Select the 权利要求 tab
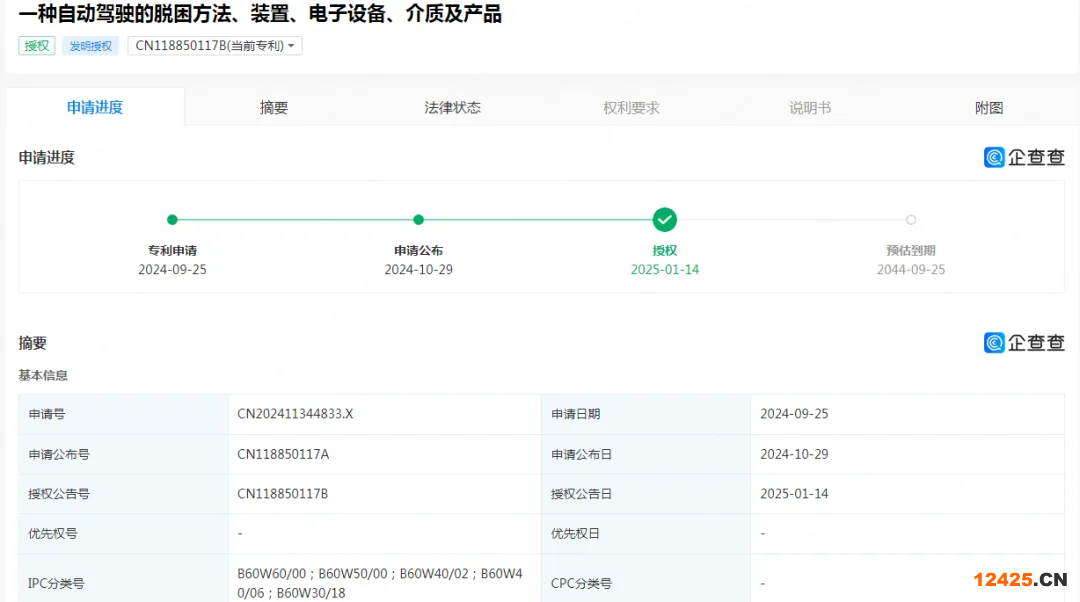 click(631, 108)
